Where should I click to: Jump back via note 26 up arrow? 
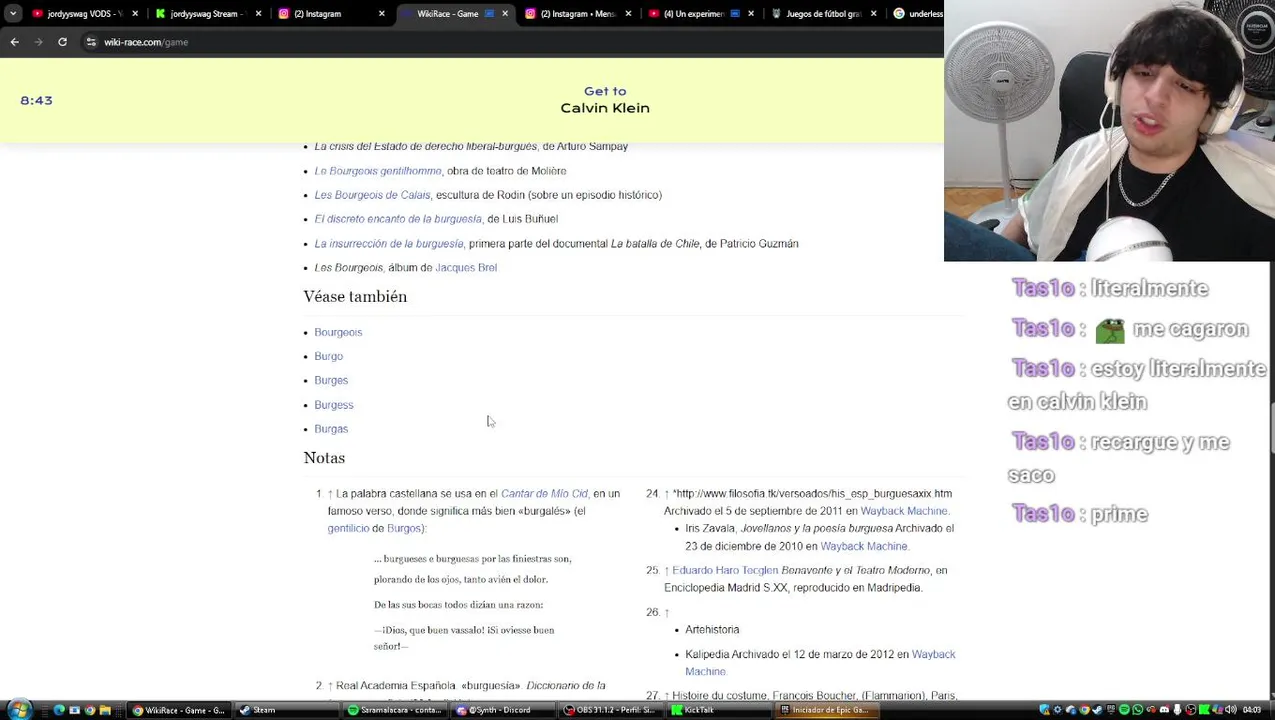point(667,612)
